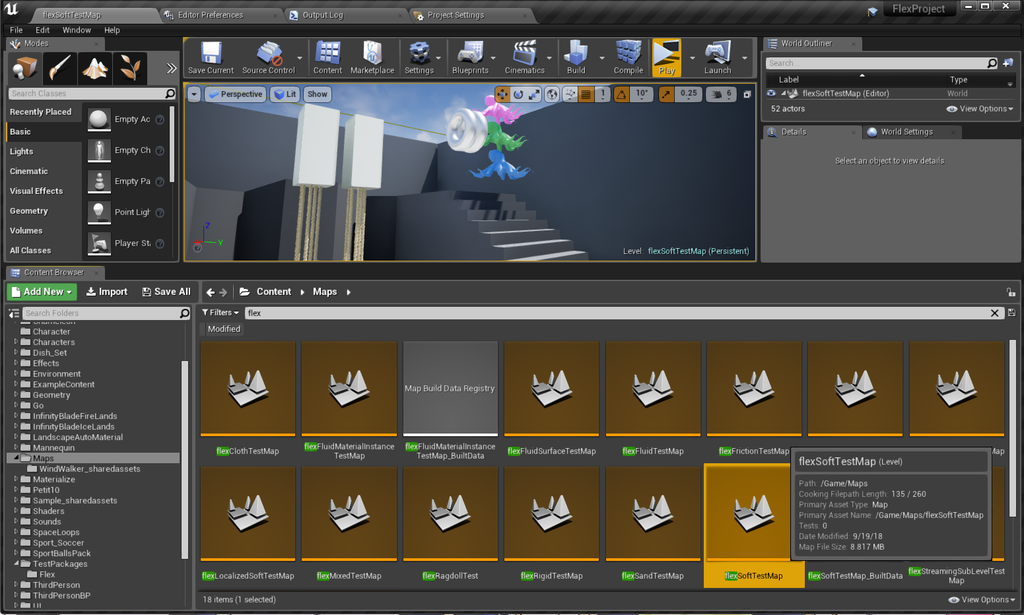Select the Foliage mode icon
1024x615 pixels.
coord(129,68)
